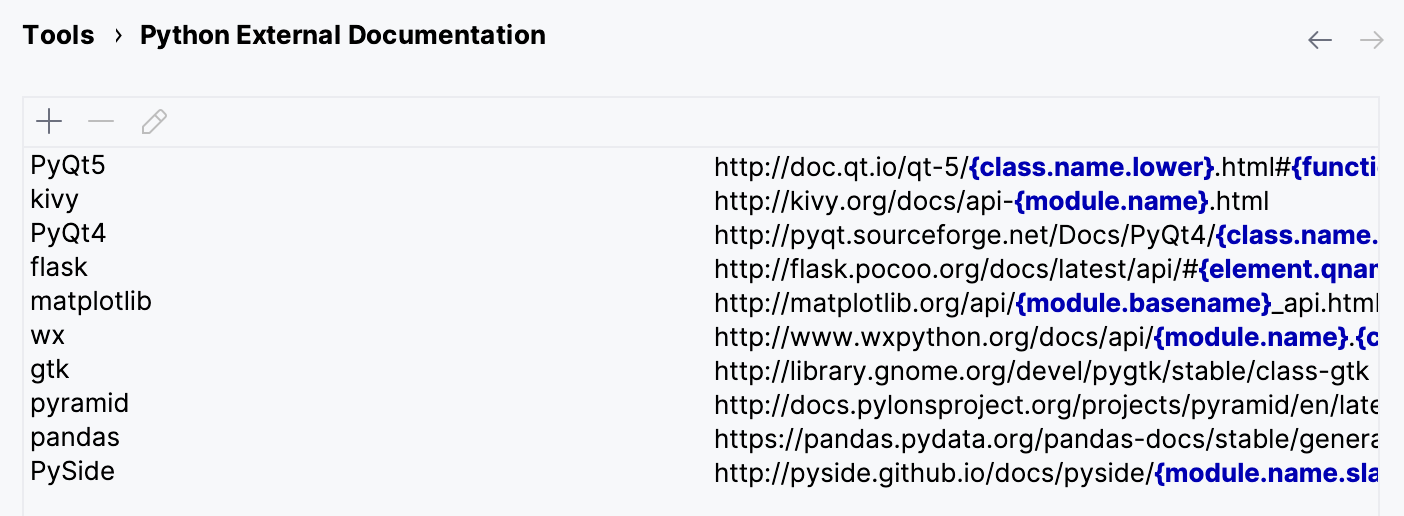Select the wx module row
Image resolution: width=1404 pixels, height=516 pixels.
point(701,336)
